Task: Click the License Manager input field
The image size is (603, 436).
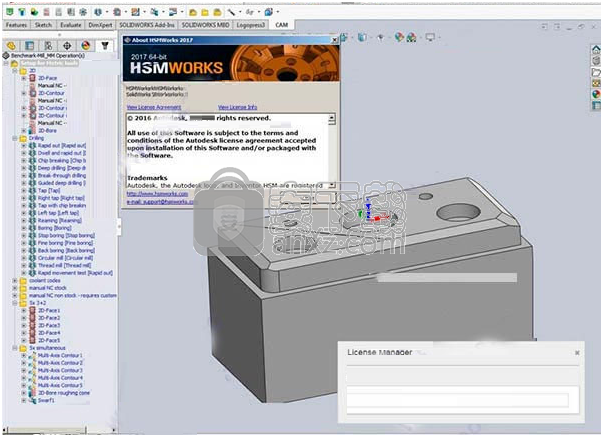Action: [458, 400]
